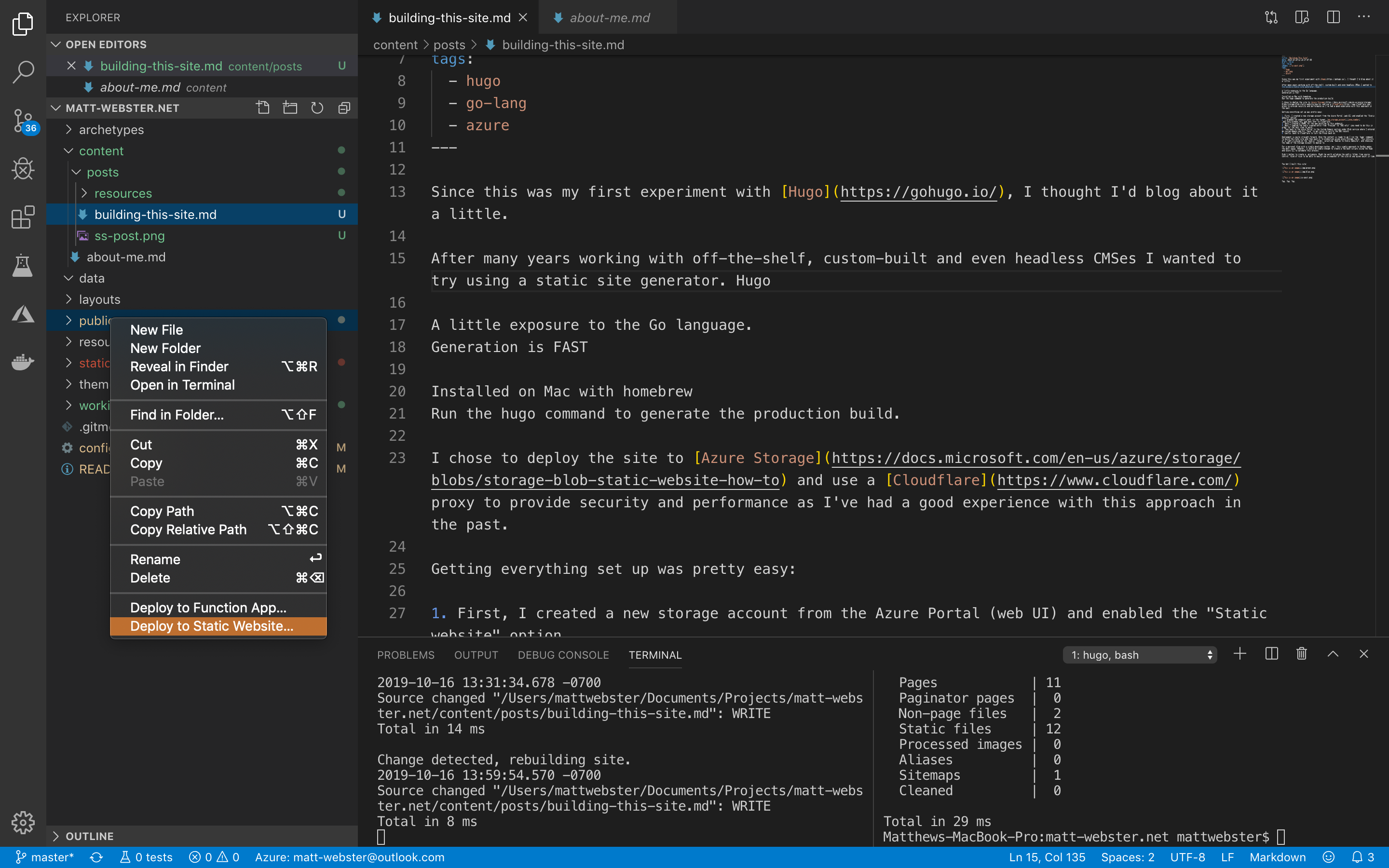The width and height of the screenshot is (1389, 868).
Task: Open the Azure view from the activity bar
Action: pyautogui.click(x=23, y=314)
